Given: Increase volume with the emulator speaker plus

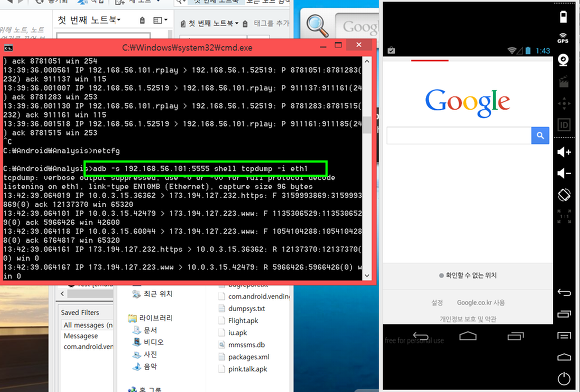Looking at the screenshot, I should click(x=564, y=152).
